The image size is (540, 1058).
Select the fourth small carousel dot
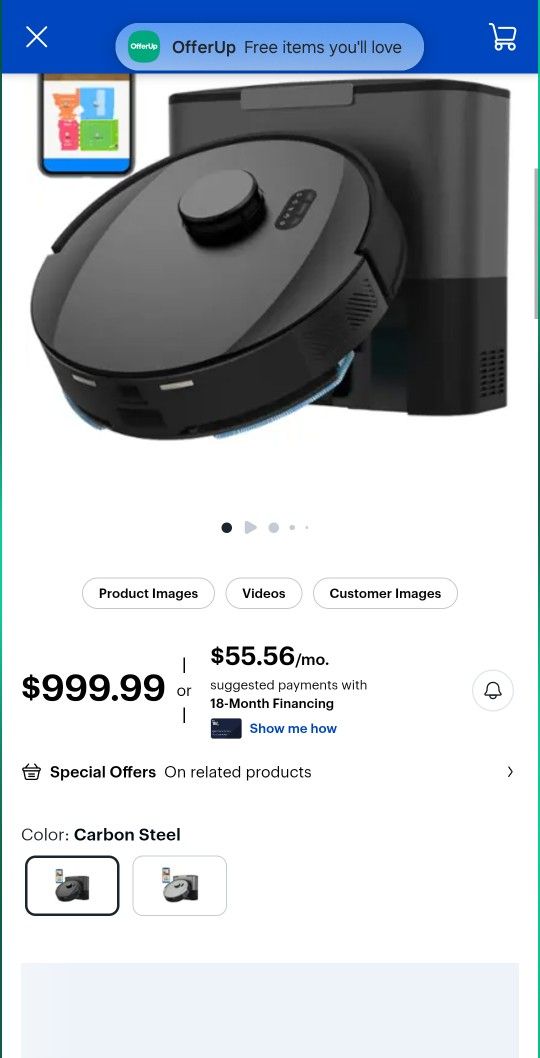(292, 528)
